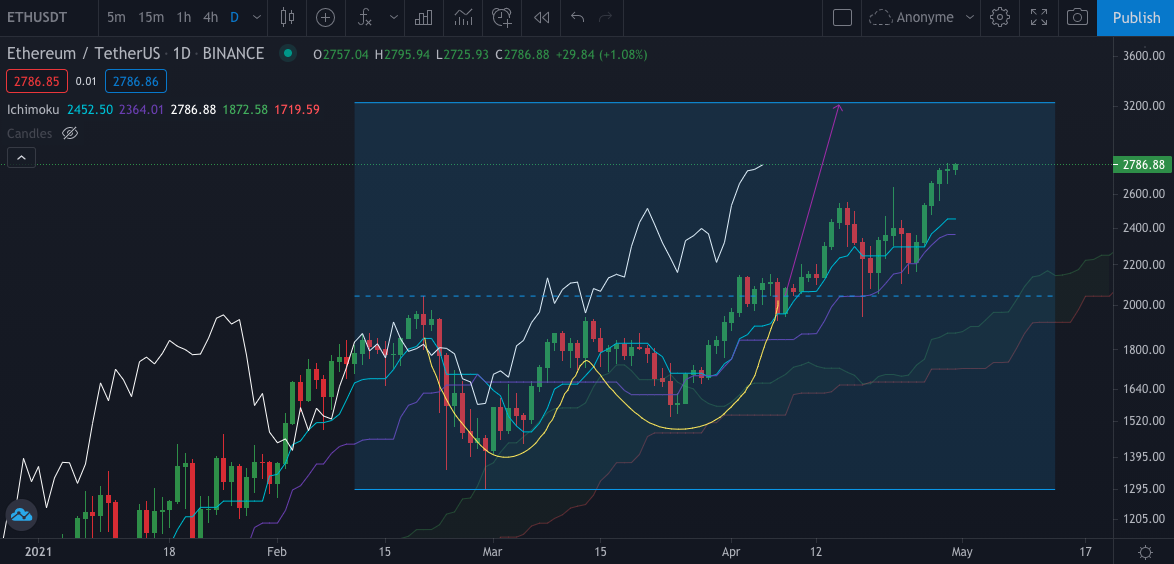Toggle the layout select square button
1174x564 pixels.
[842, 17]
